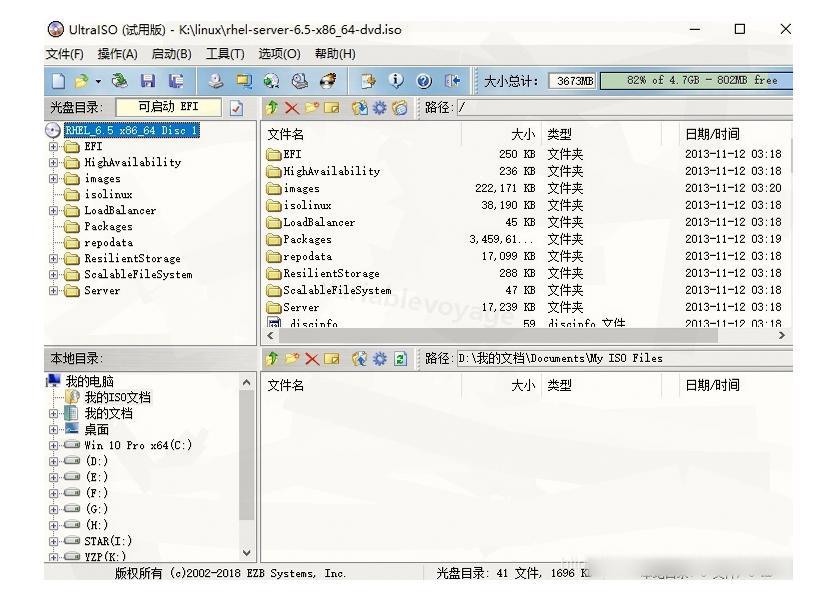This screenshot has width=837, height=601.
Task: Open recent files dropdown arrow beside Open
Action: tap(98, 82)
